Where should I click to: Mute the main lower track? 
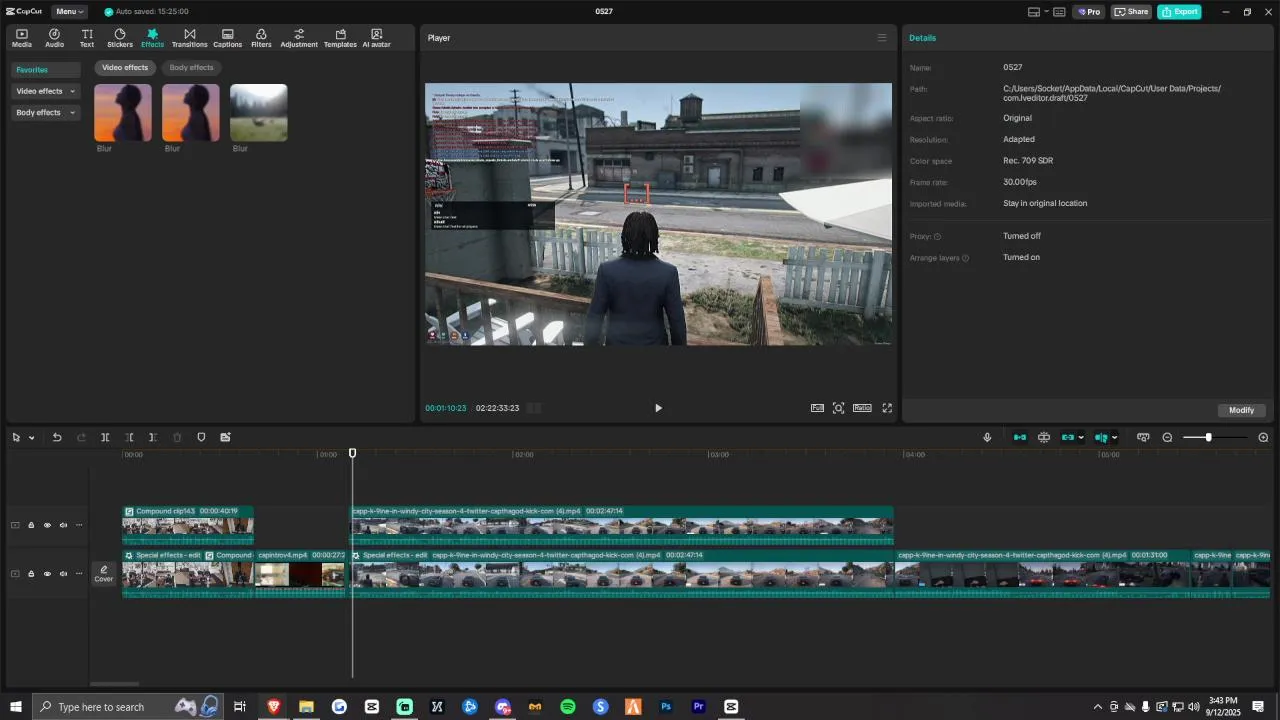coord(63,574)
